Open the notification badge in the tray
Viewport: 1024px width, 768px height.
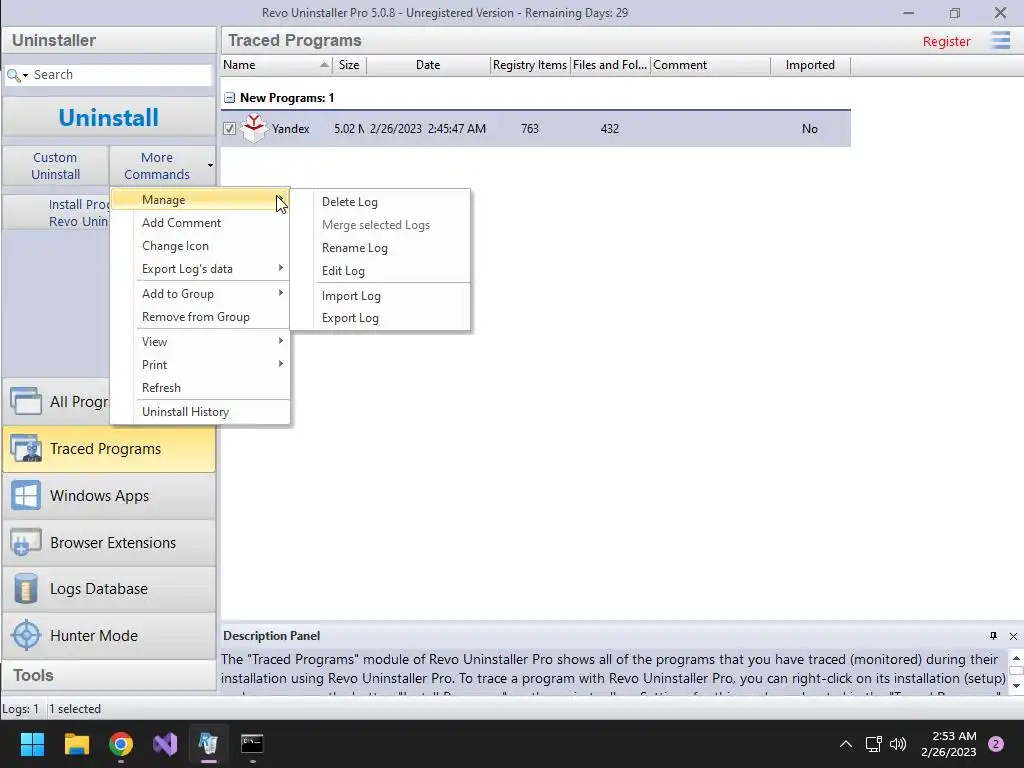tap(996, 744)
